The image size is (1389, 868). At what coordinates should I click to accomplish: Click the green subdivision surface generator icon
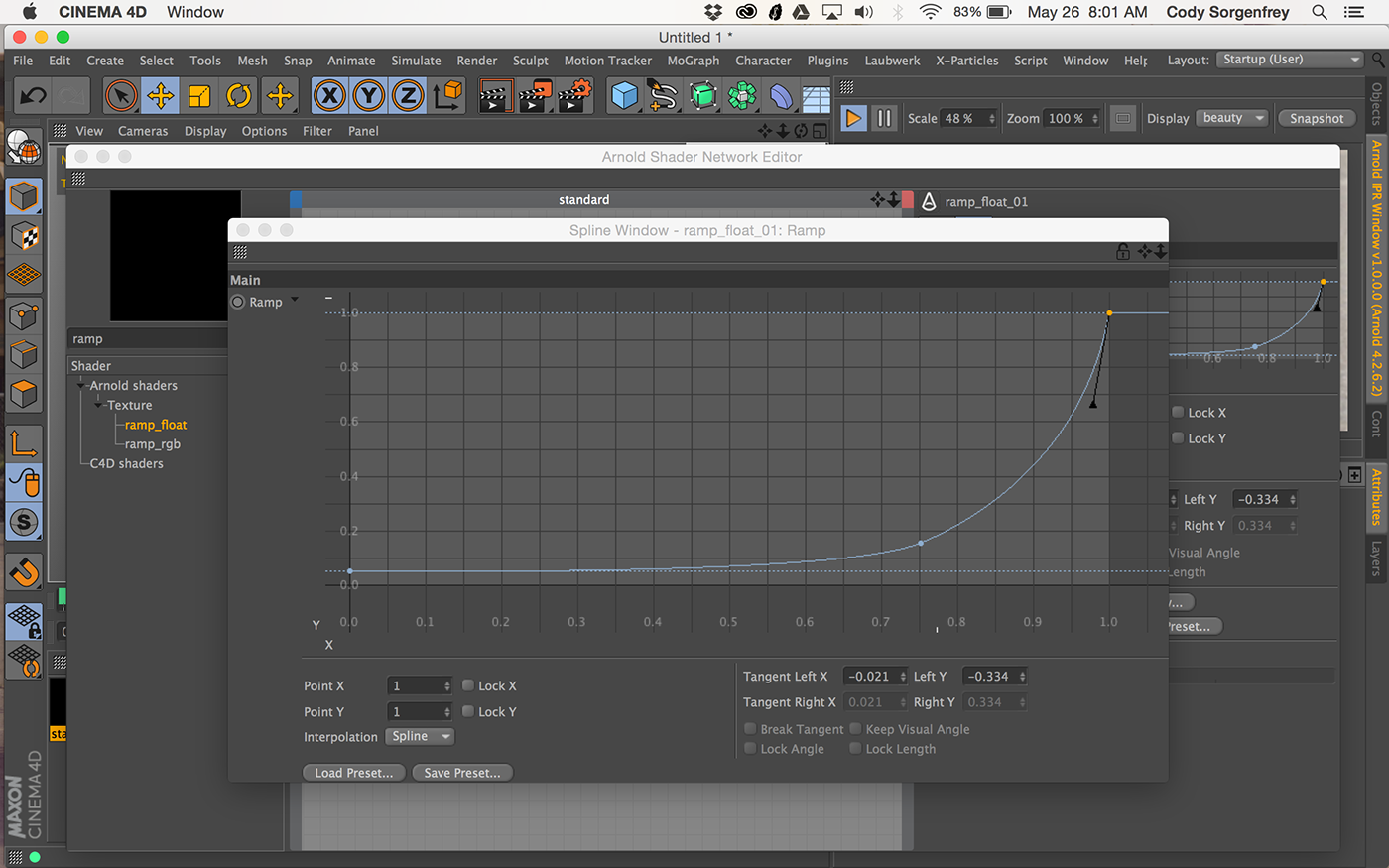703,96
